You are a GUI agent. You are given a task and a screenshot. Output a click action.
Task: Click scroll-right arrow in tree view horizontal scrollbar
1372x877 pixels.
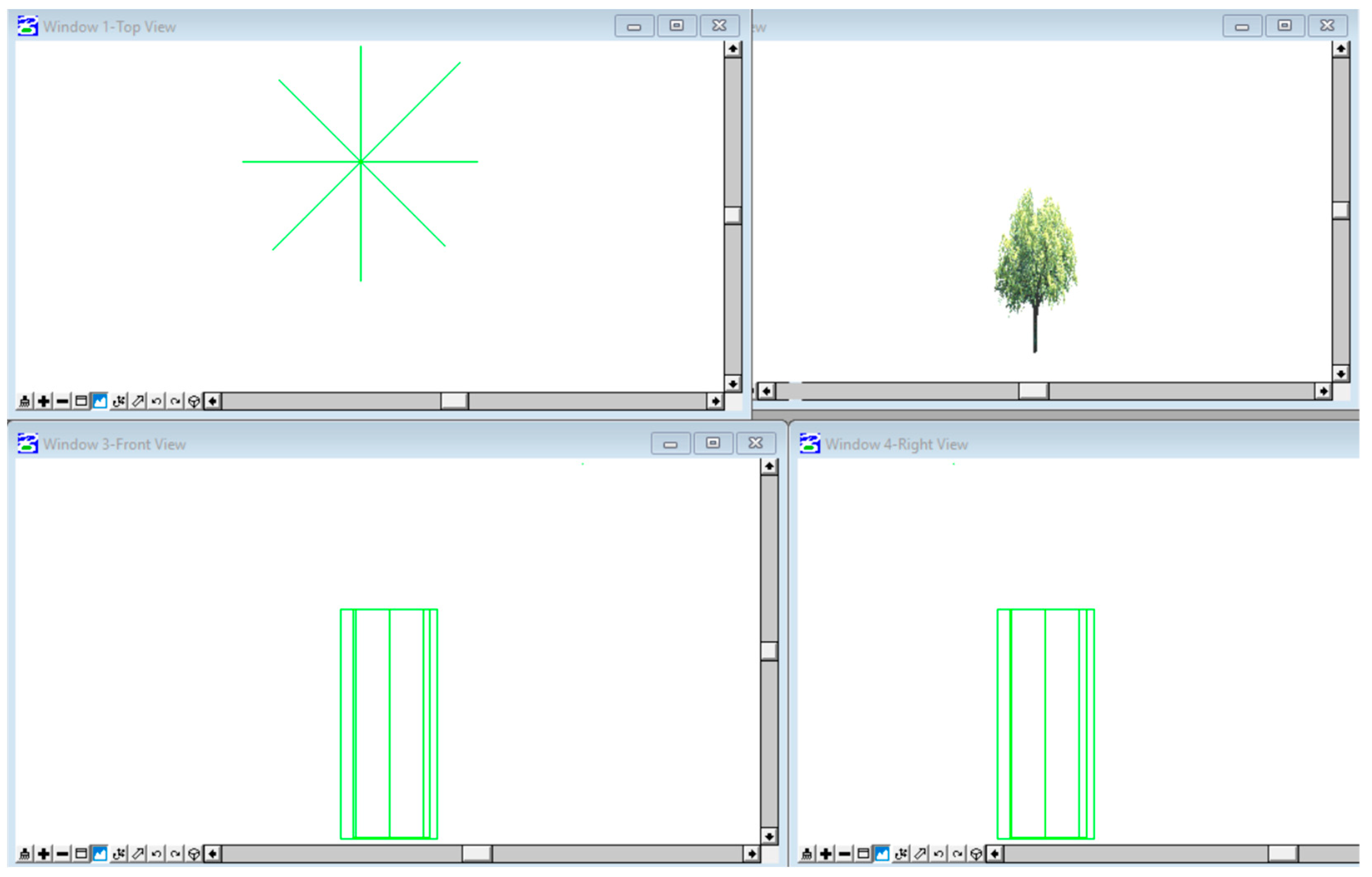pyautogui.click(x=1323, y=392)
